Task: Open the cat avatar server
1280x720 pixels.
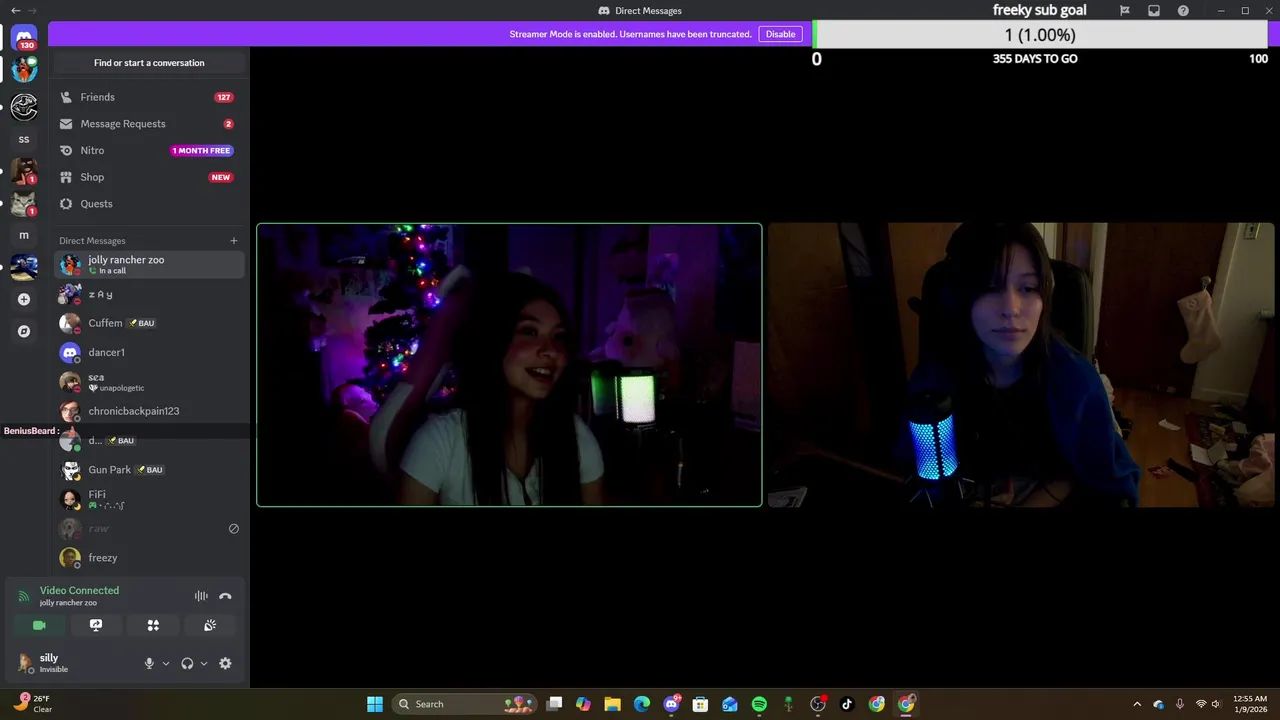Action: click(x=24, y=203)
